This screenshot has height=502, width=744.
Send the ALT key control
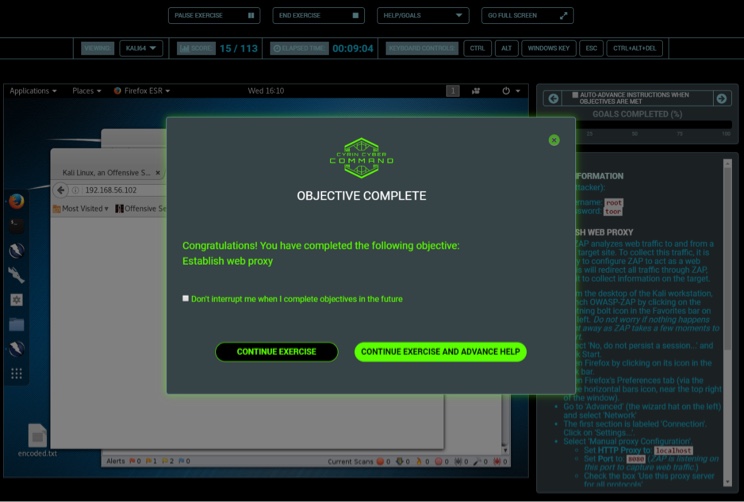tap(506, 48)
